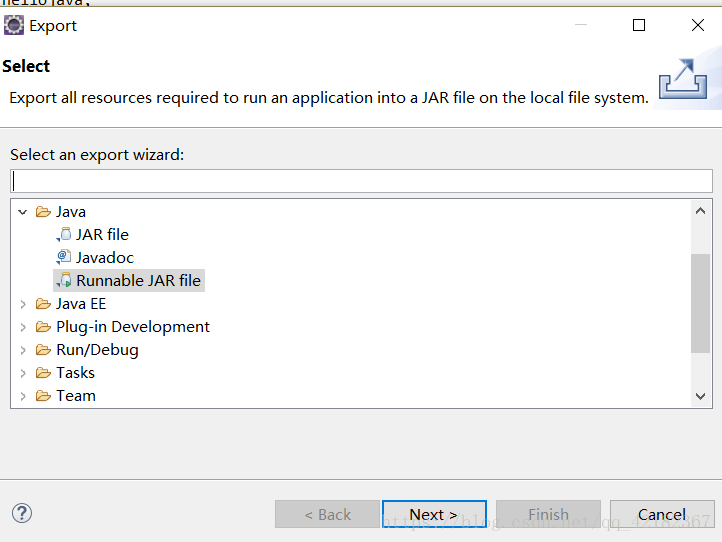Screen dimensions: 722x542
Task: Expand the Tasks category
Action: [23, 373]
